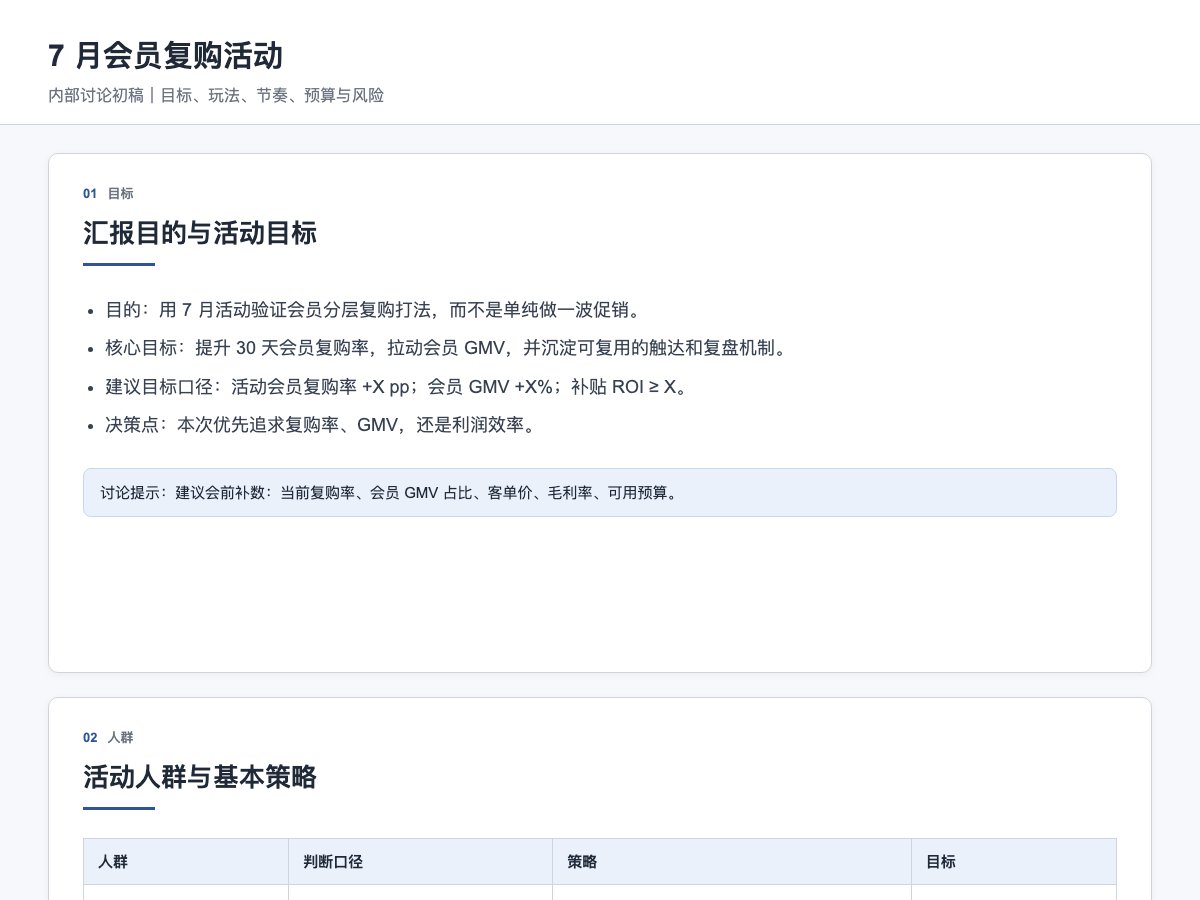
Task: Click the 判断口径 table column header
Action: pyautogui.click(x=421, y=862)
